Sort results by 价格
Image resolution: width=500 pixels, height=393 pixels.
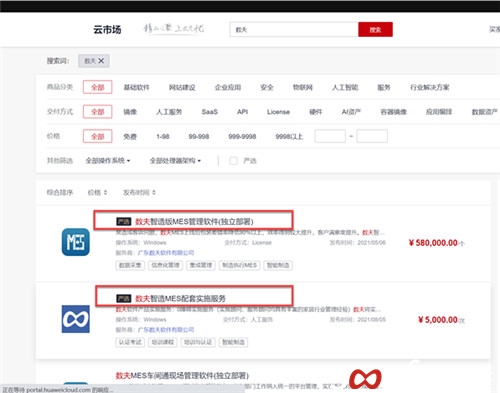(97, 192)
